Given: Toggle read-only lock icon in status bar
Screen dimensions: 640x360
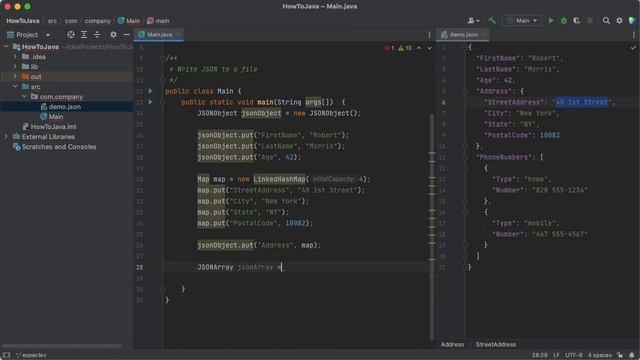Looking at the screenshot, I should point(620,355).
